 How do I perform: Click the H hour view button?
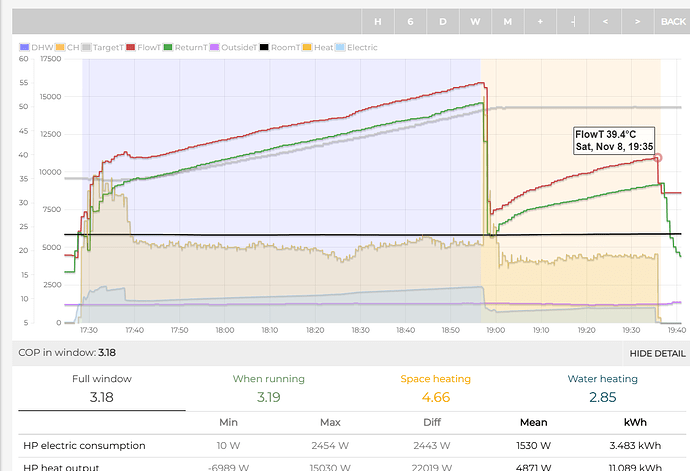click(x=377, y=21)
